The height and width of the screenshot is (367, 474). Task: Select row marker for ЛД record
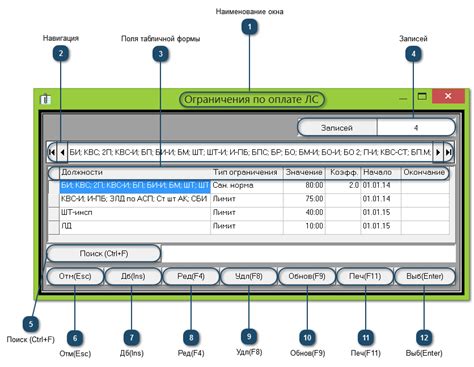[x=54, y=227]
